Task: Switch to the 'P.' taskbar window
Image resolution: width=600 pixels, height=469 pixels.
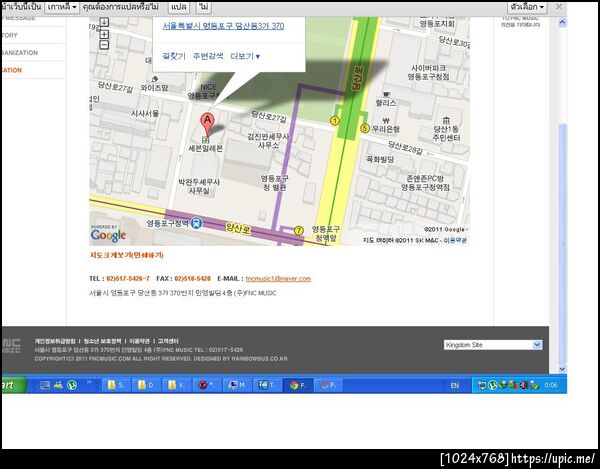Action: 328,385
